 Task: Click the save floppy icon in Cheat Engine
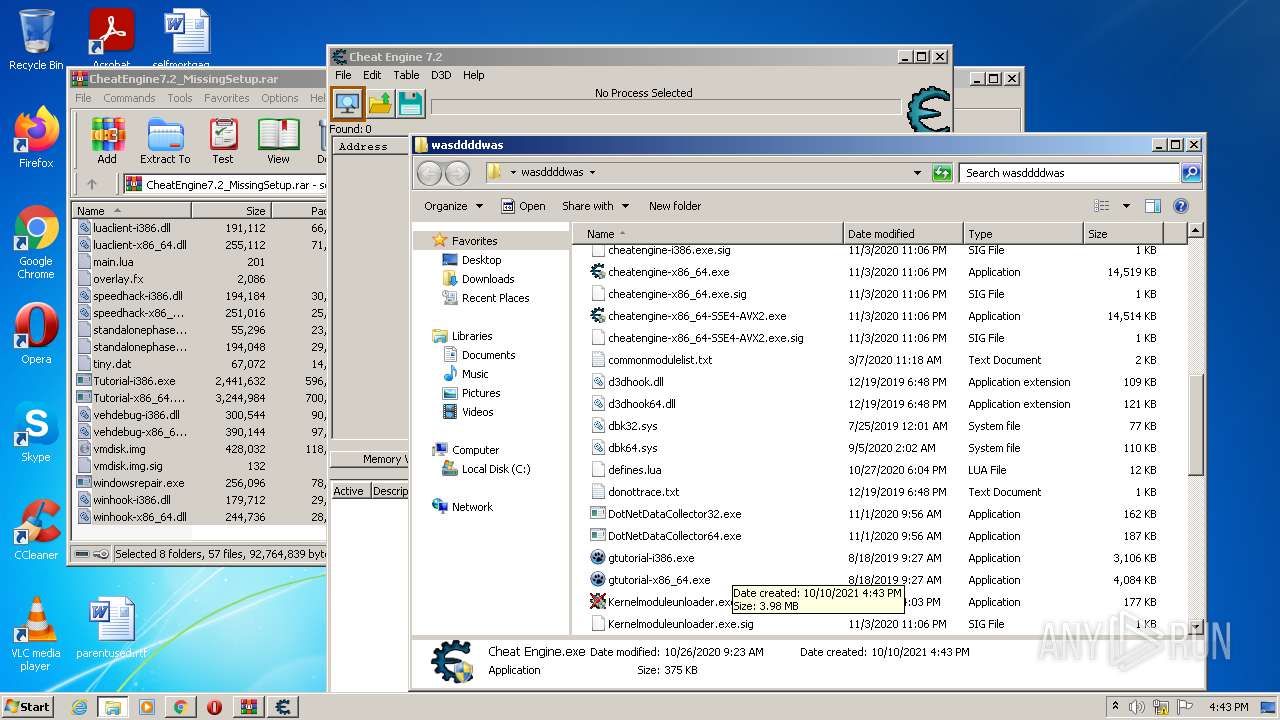click(410, 103)
